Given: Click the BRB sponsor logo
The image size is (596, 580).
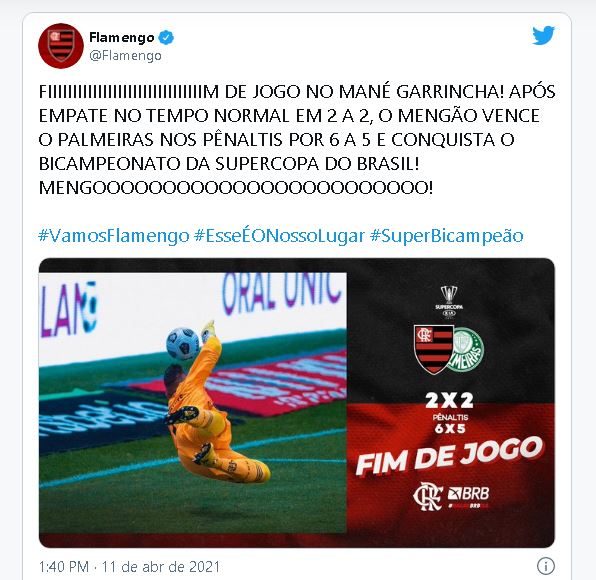Looking at the screenshot, I should (x=468, y=496).
